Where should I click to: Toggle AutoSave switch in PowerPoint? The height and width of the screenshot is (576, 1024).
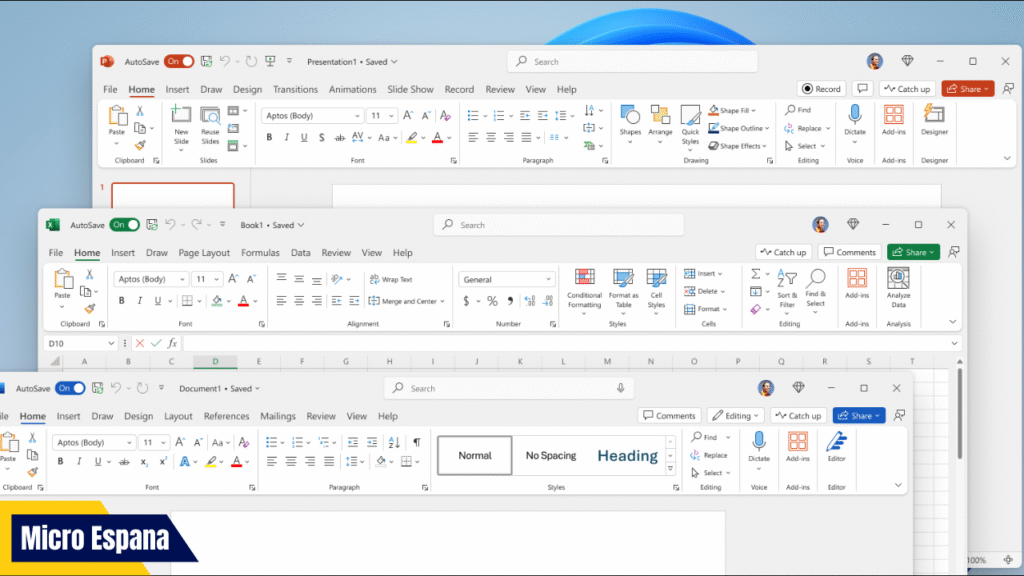tap(179, 61)
